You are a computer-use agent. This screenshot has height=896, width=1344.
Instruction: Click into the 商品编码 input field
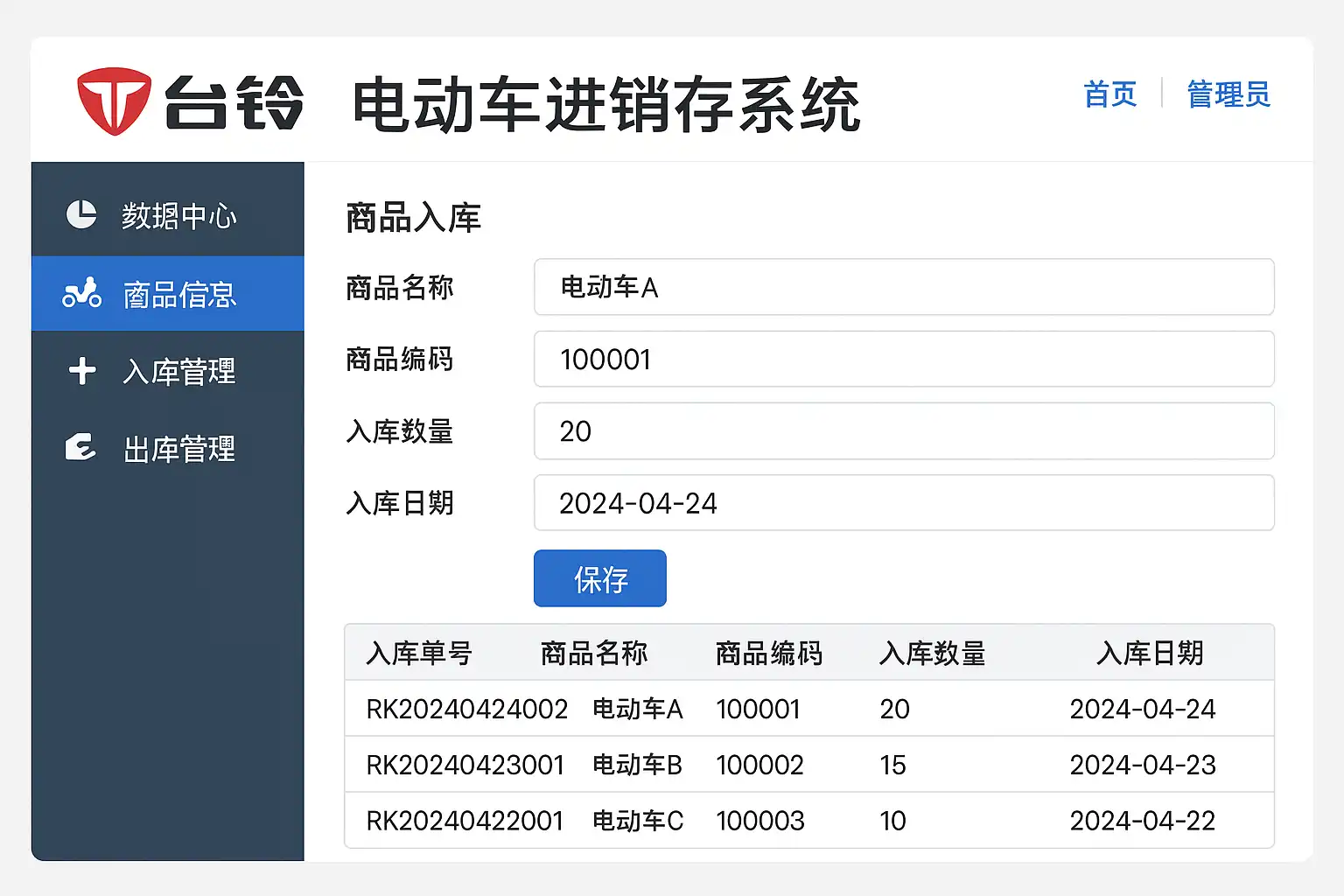click(x=904, y=359)
